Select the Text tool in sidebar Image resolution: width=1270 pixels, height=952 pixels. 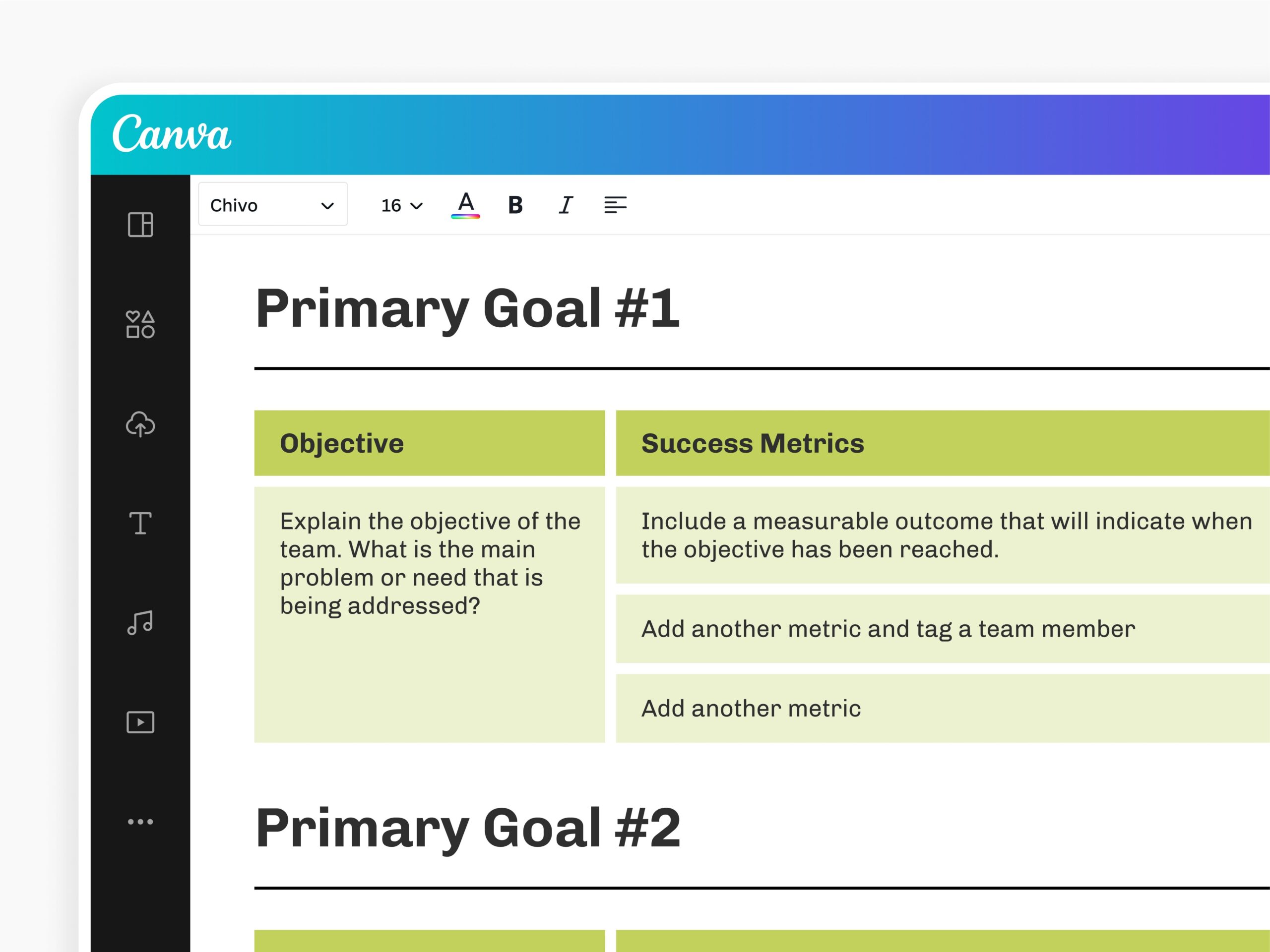140,523
